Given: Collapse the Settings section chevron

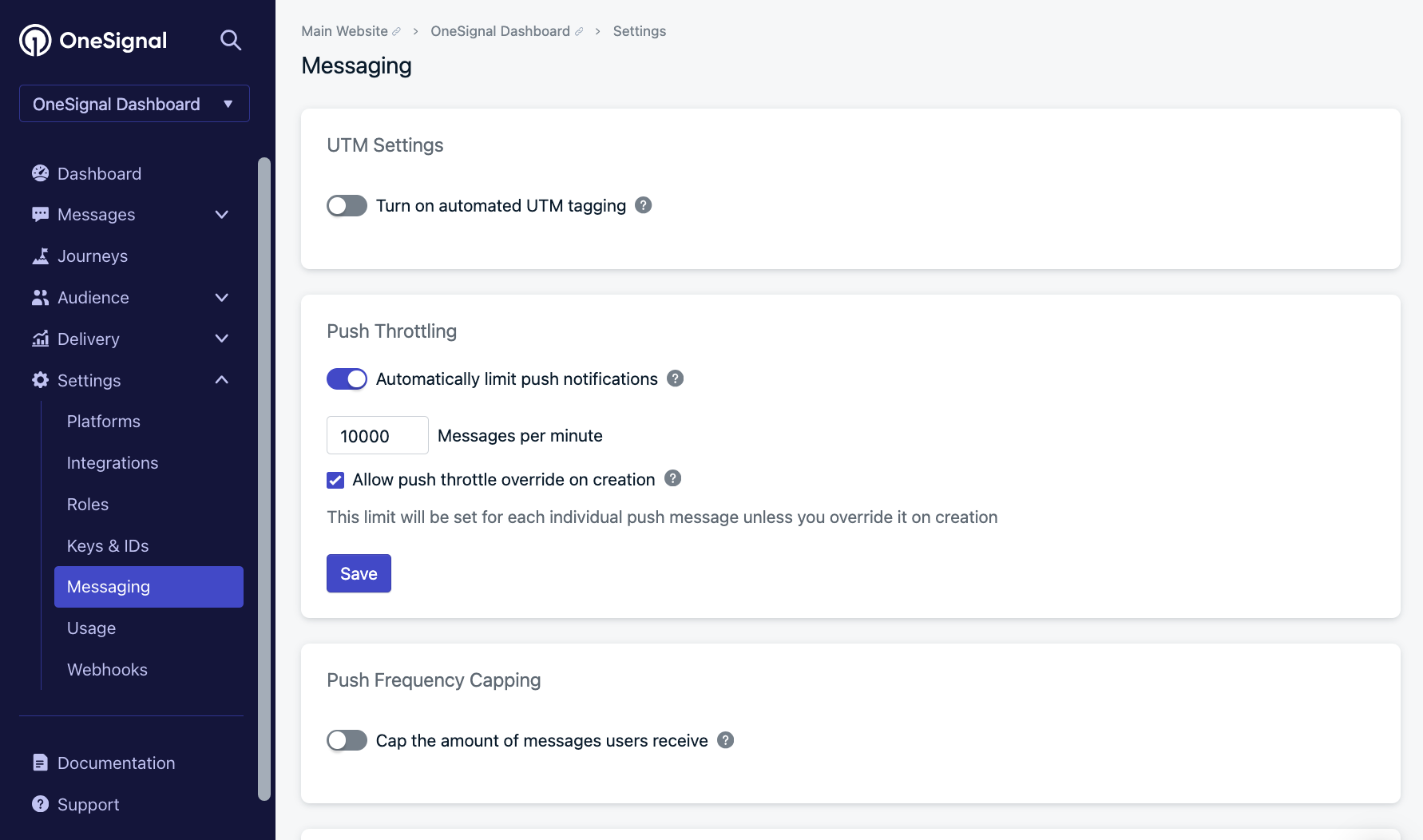Looking at the screenshot, I should tap(222, 380).
